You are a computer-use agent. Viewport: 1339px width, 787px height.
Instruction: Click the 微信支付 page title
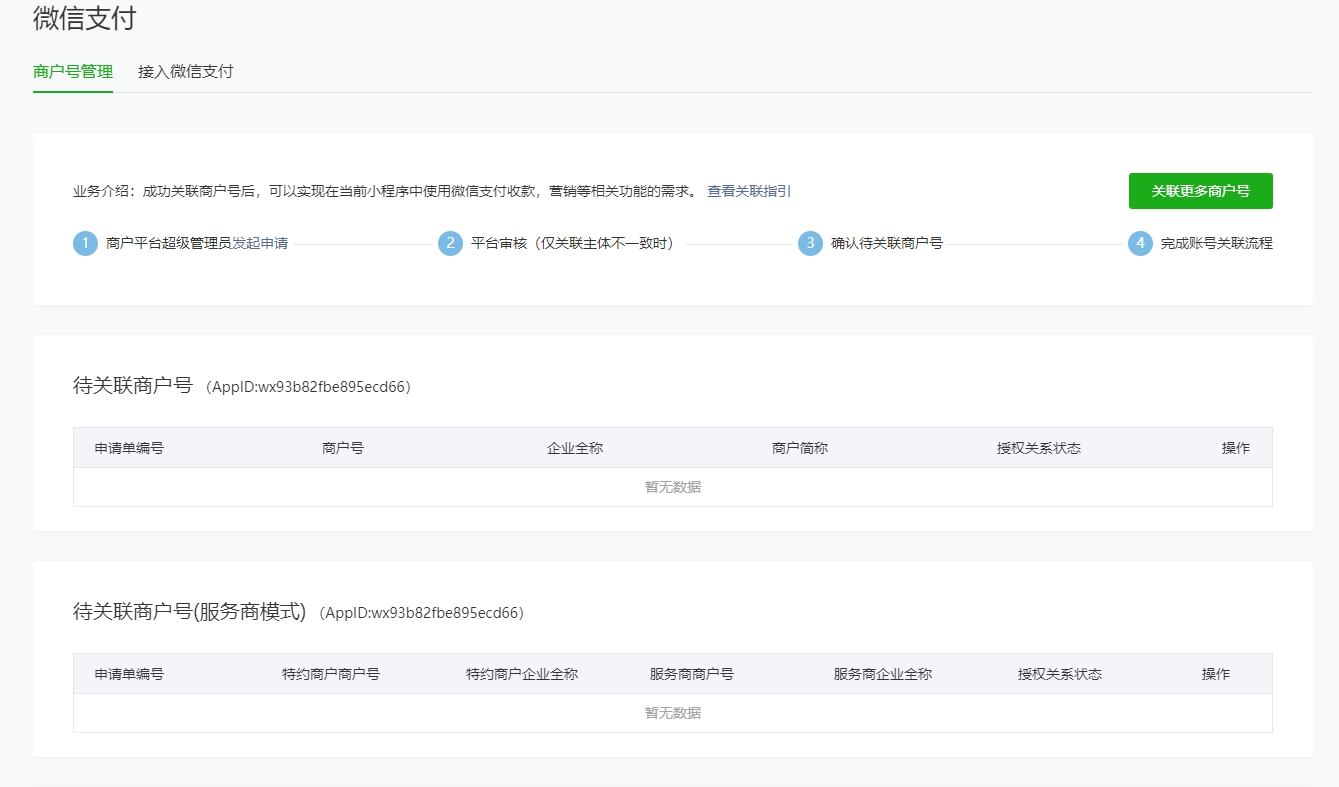(84, 18)
